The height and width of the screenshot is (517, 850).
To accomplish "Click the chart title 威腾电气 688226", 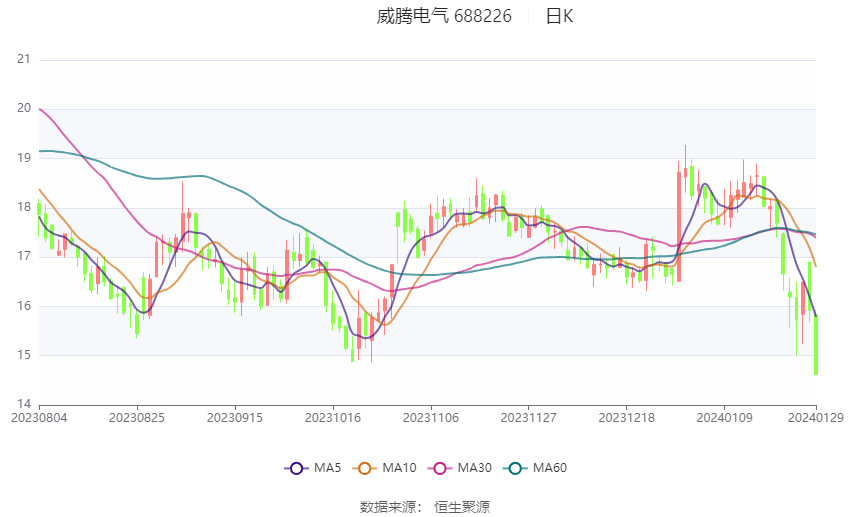I will 444,16.
